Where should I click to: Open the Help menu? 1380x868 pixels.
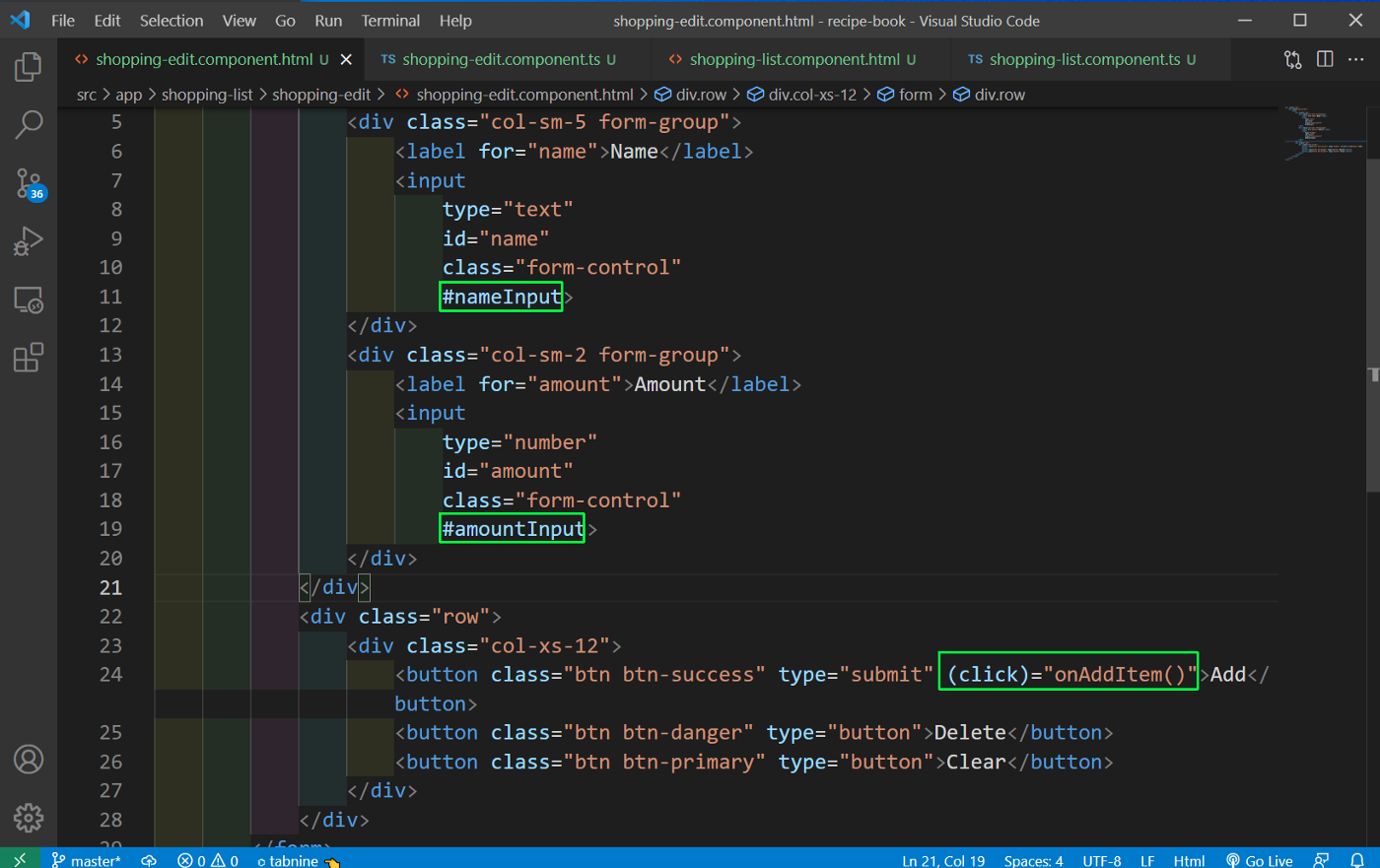point(455,20)
